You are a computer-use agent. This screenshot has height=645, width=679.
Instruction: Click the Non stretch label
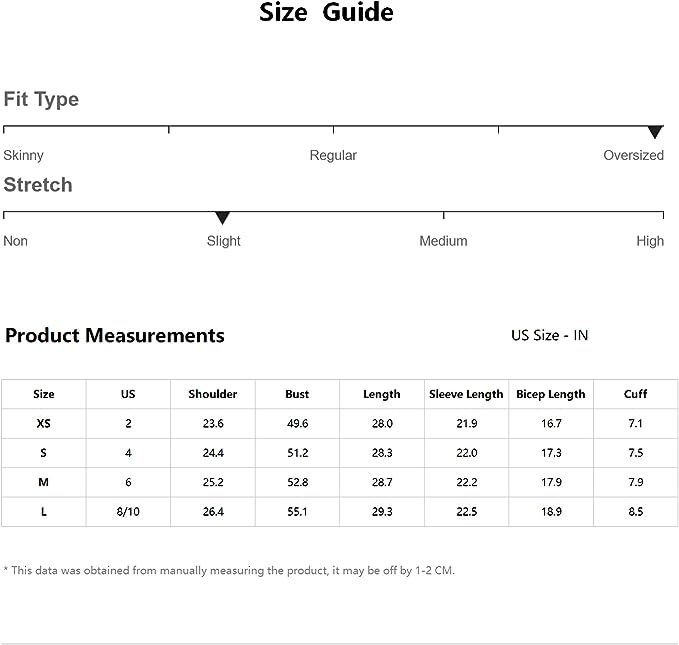click(16, 241)
